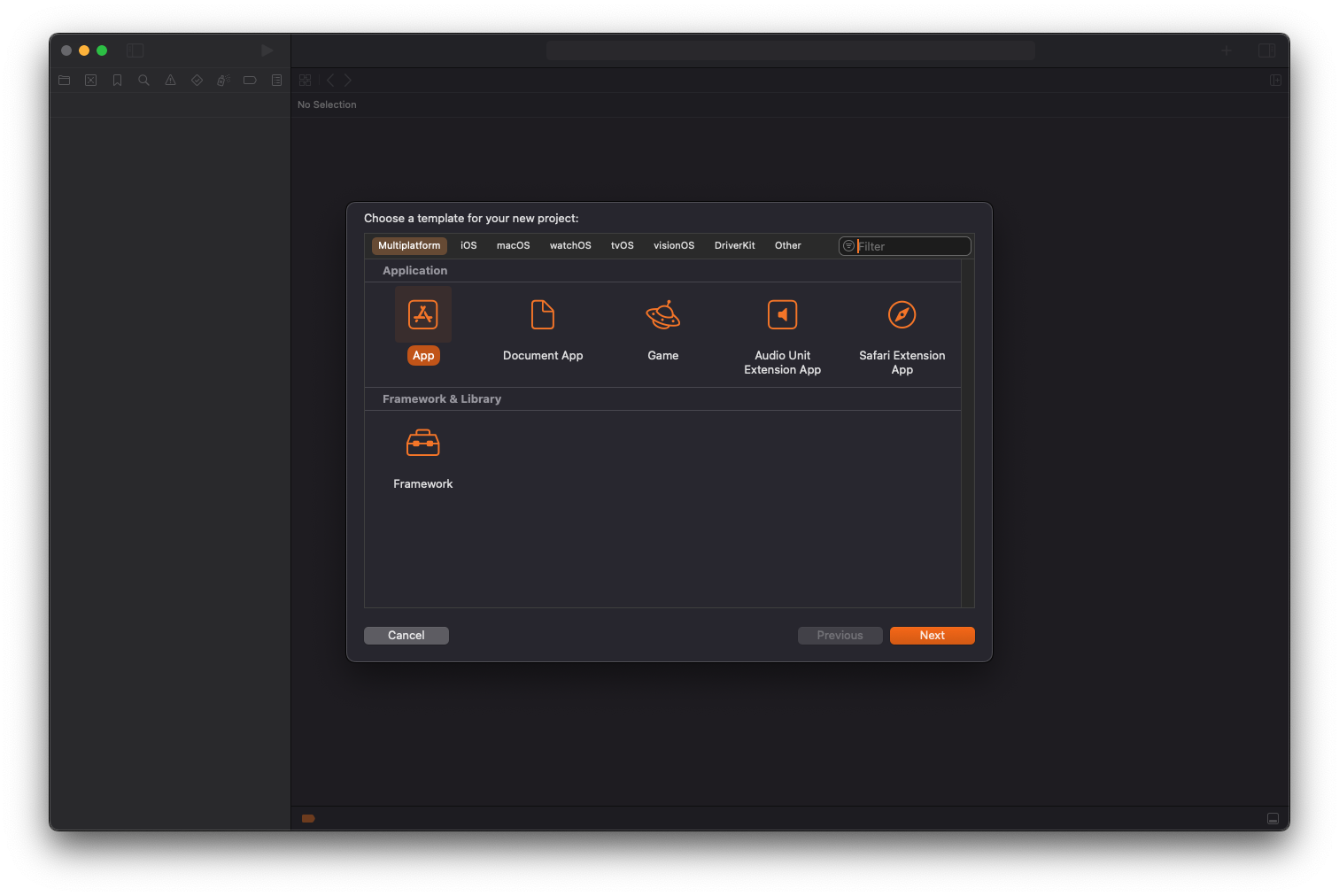Toggle the navigator sidebar

click(x=135, y=50)
